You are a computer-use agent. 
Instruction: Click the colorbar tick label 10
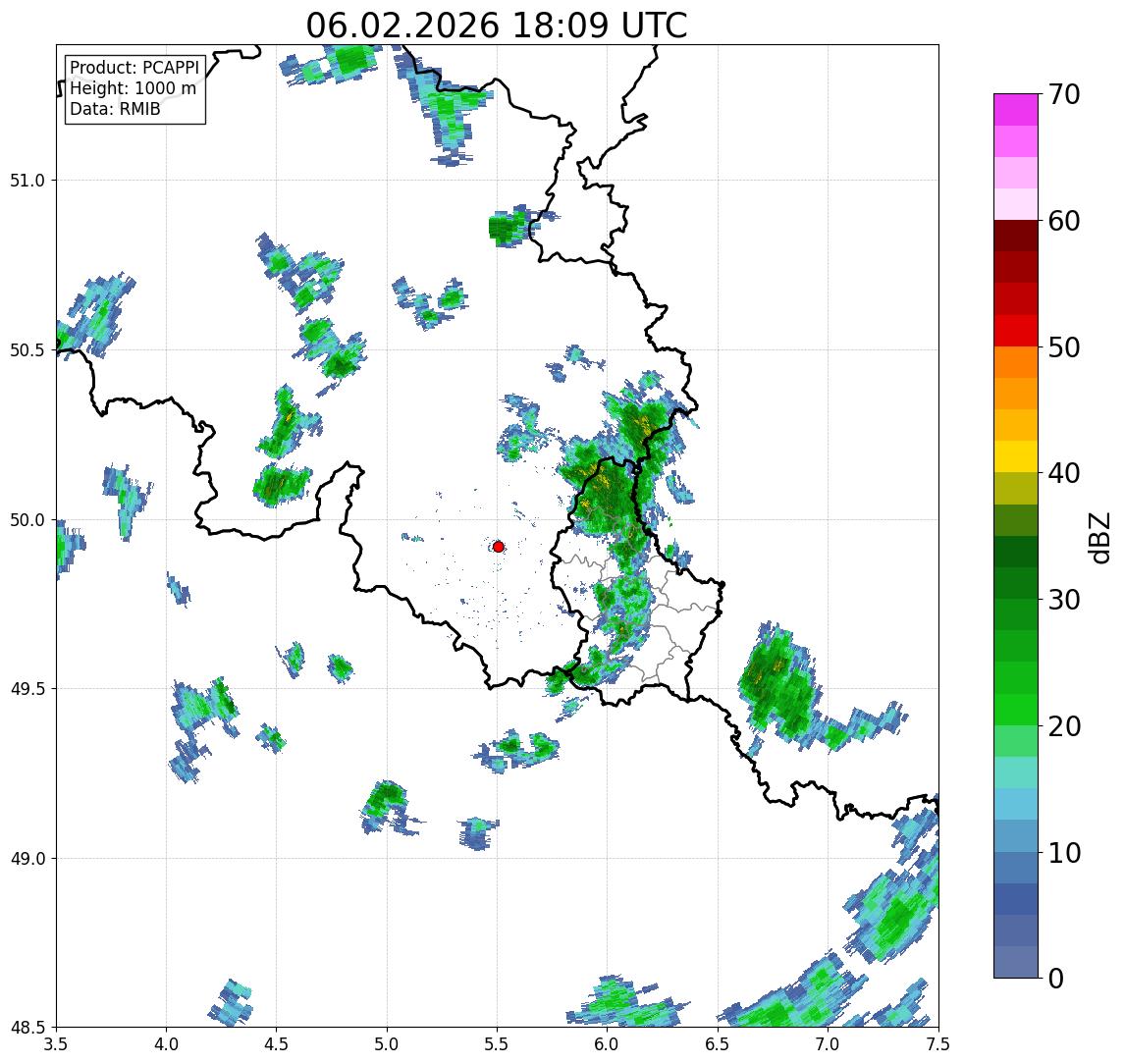(x=1064, y=853)
